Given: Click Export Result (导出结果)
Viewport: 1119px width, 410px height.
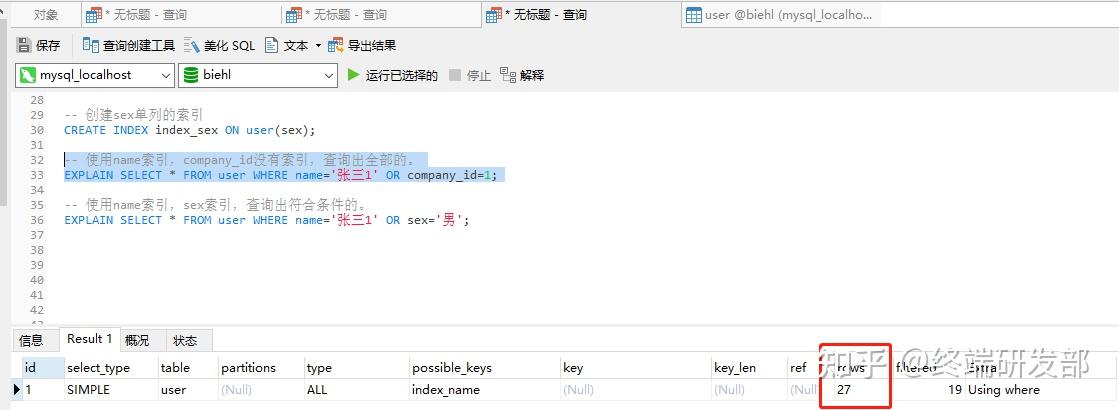Looking at the screenshot, I should (362, 46).
